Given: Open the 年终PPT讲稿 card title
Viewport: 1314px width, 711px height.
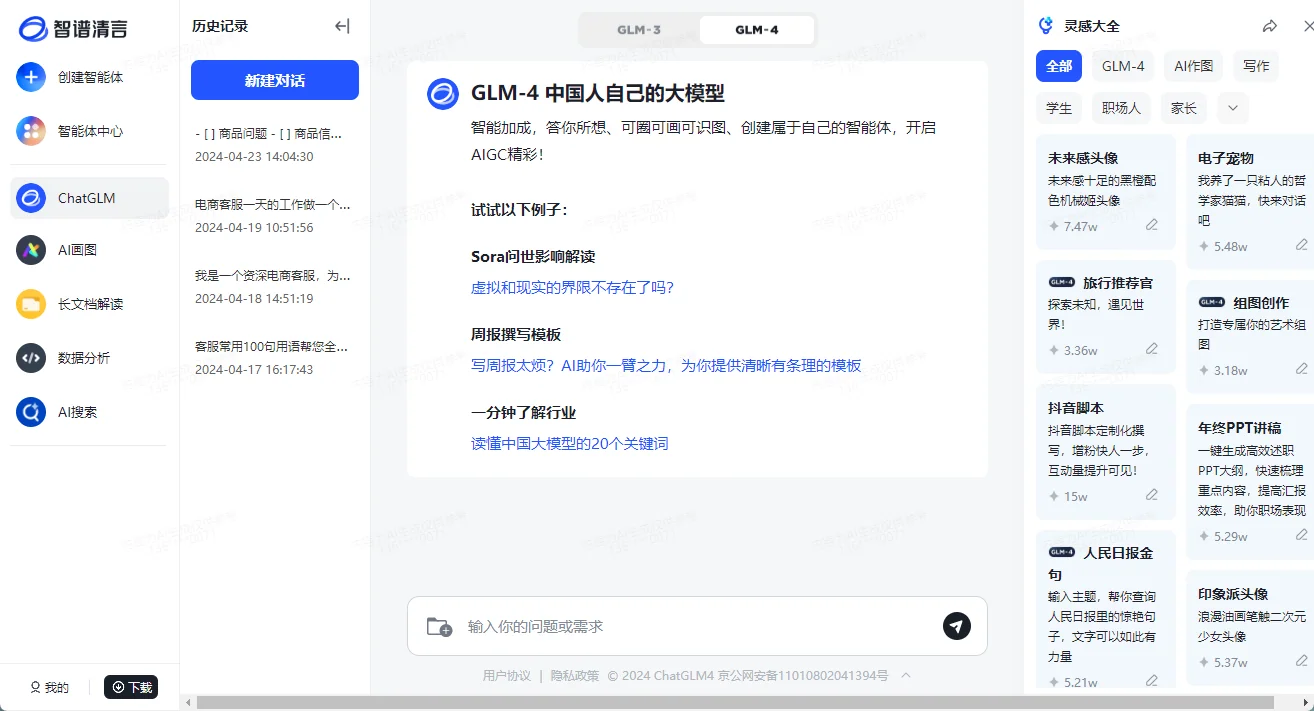Looking at the screenshot, I should click(1239, 428).
